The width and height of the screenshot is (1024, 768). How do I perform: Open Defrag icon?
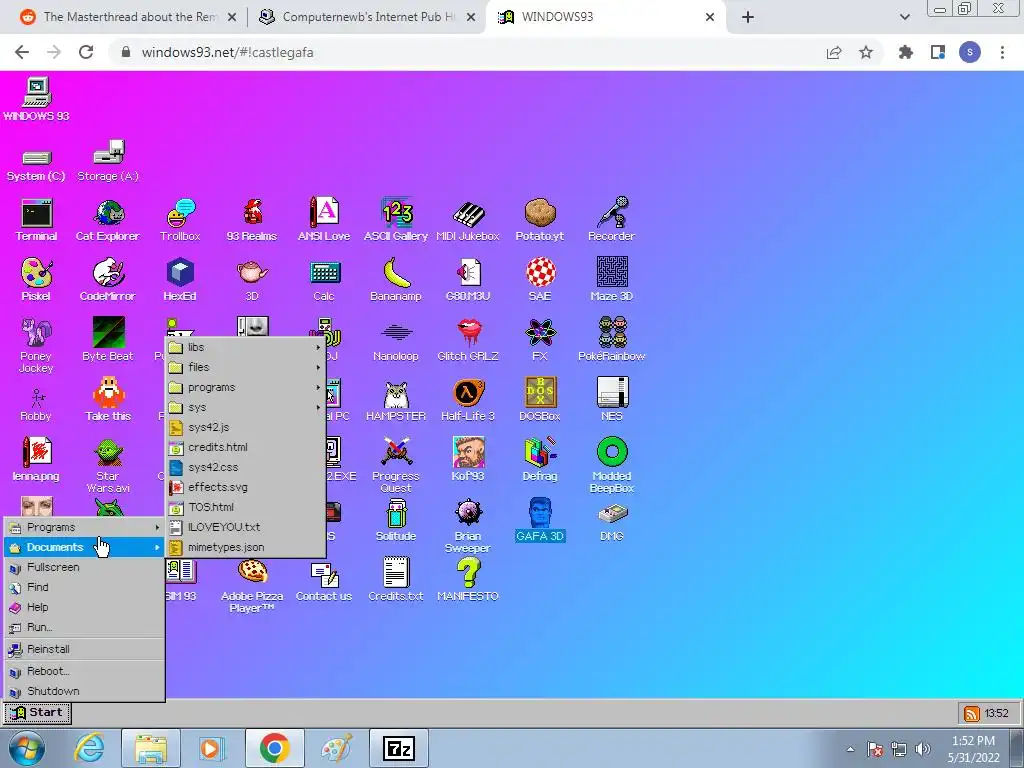point(539,459)
